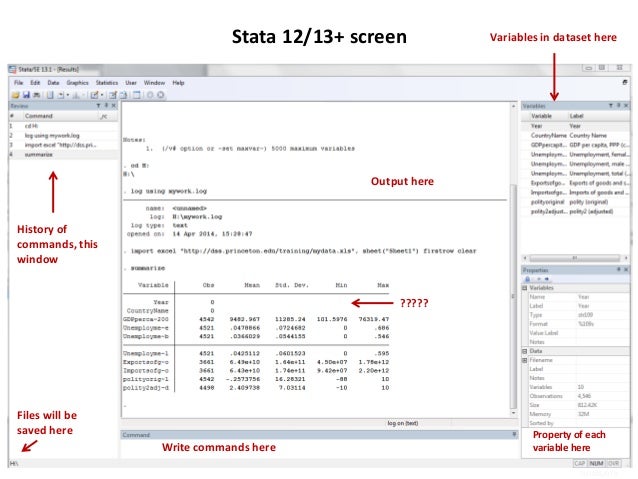Screen dimensions: 638x479
Task: Close the Review panel
Action: pos(114,105)
